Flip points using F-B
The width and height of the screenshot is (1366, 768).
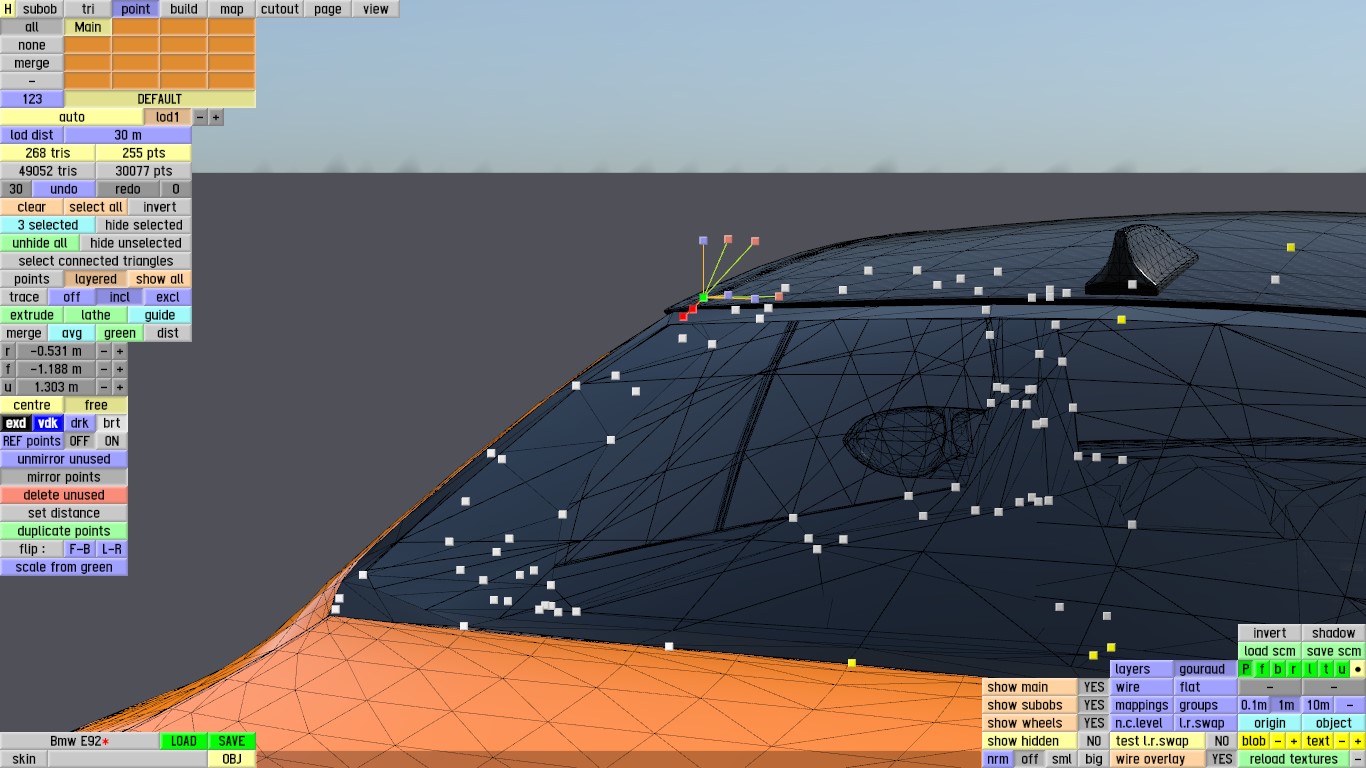tap(80, 549)
